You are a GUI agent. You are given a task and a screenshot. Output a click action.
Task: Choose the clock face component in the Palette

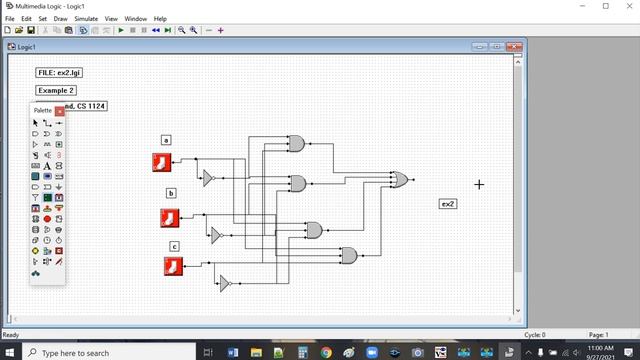47,240
